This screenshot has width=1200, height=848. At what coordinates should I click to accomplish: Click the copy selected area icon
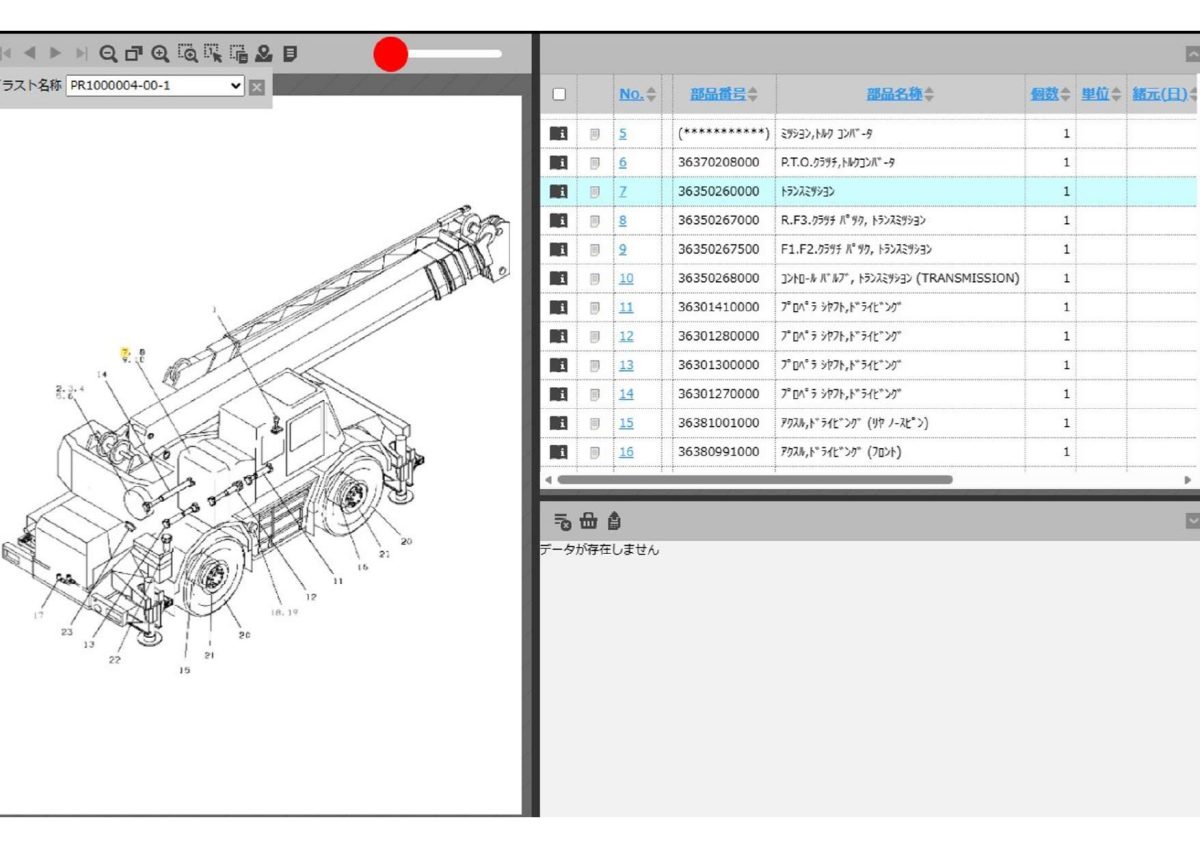click(x=239, y=54)
